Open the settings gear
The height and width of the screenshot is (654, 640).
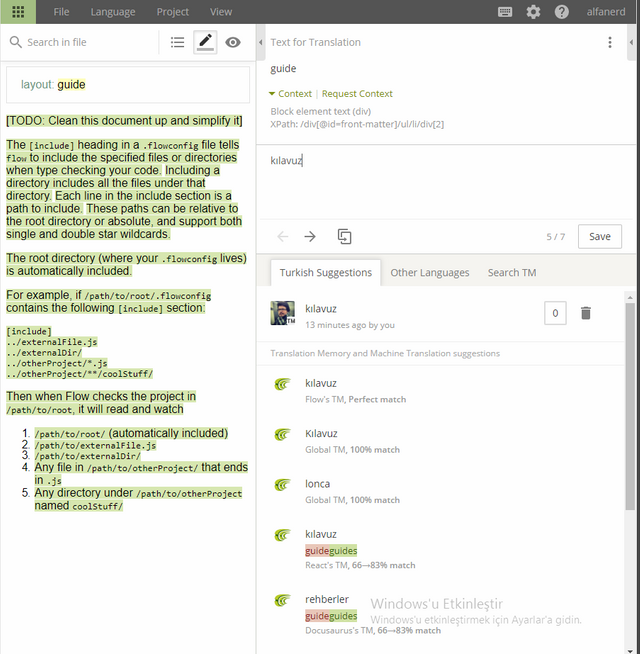click(x=533, y=12)
